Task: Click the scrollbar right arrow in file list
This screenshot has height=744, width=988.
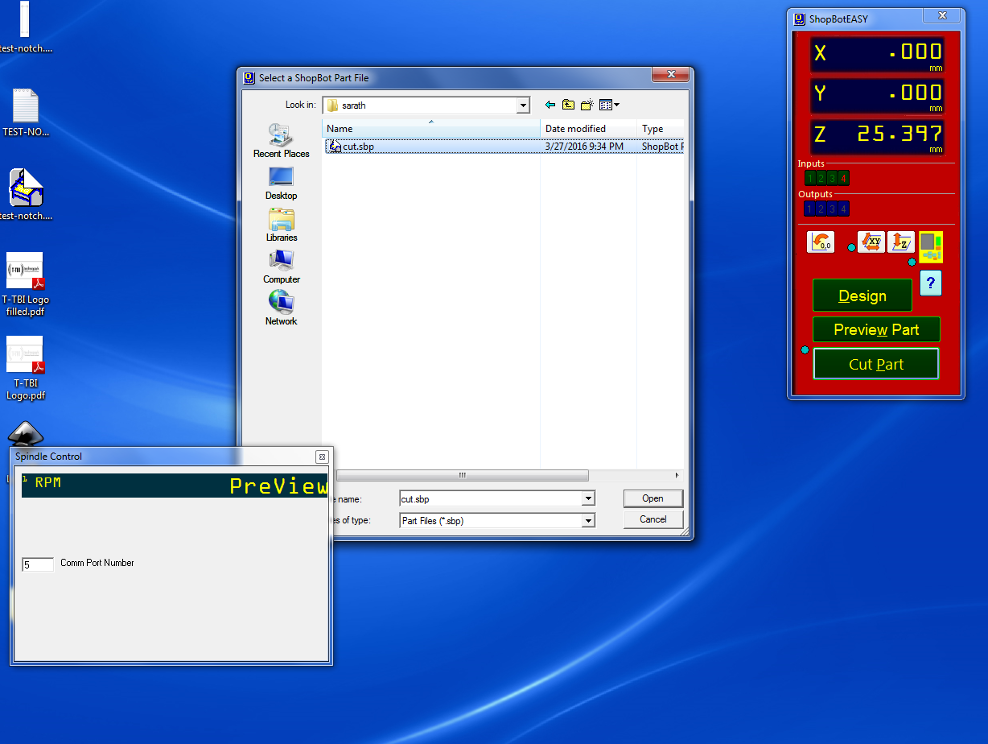Action: point(677,475)
